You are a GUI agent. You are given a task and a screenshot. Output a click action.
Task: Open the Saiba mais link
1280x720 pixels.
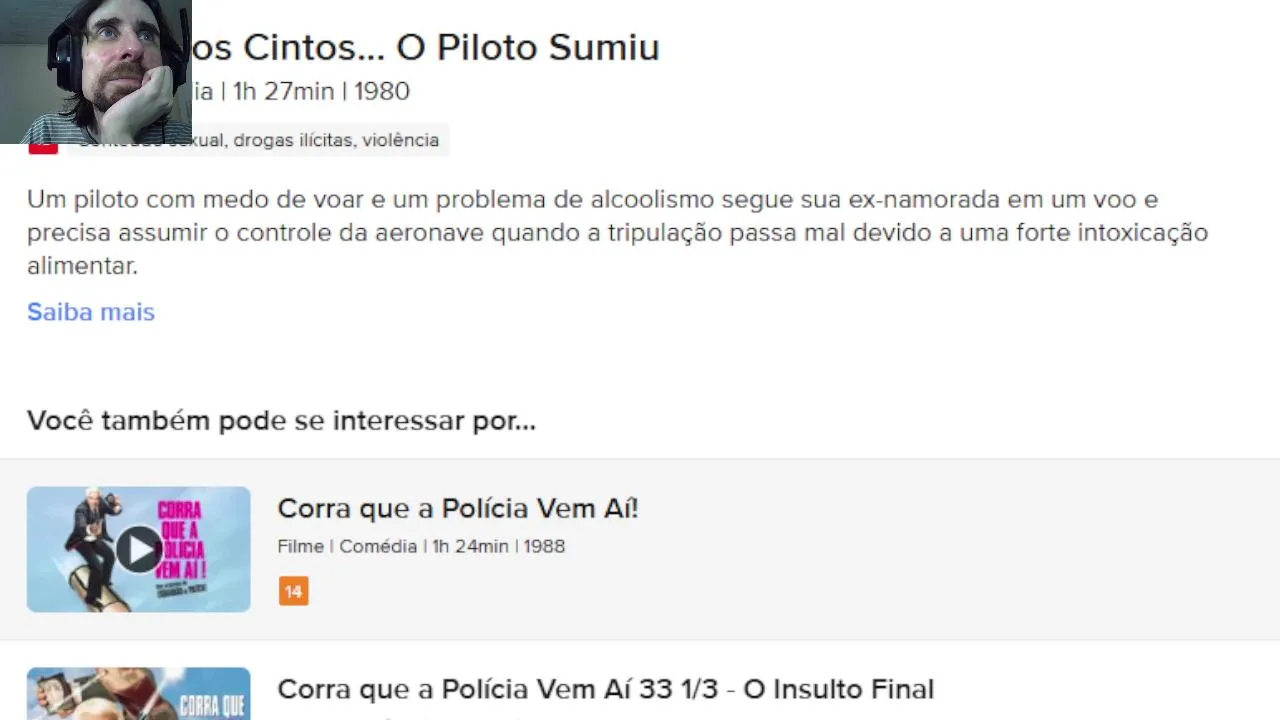click(x=91, y=312)
